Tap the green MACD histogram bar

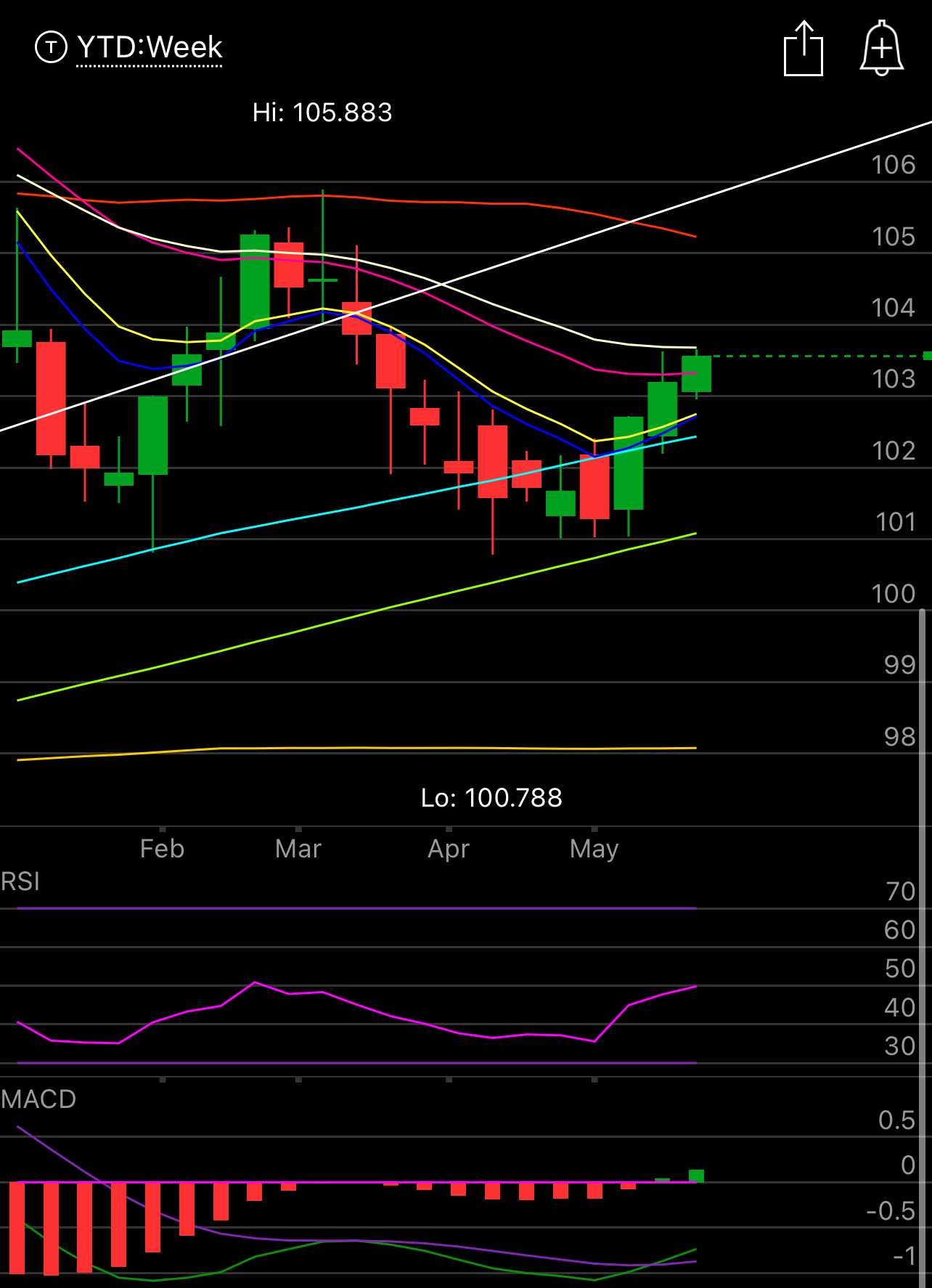(x=696, y=1176)
